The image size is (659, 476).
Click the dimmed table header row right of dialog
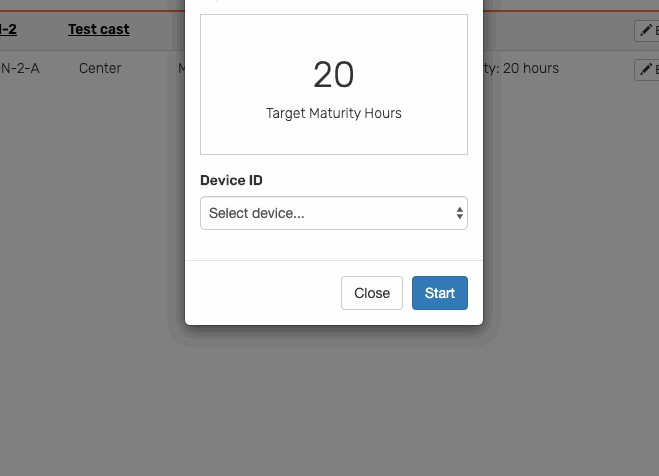coord(555,31)
